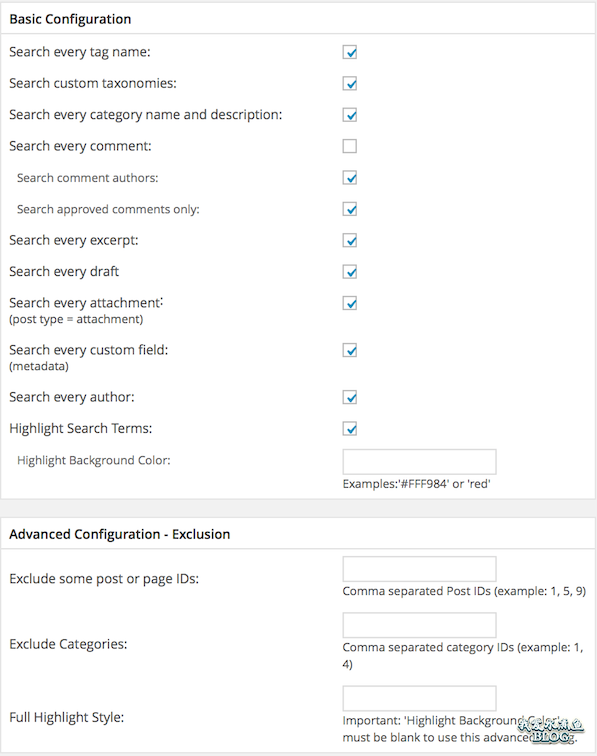Click the 'Search every category name and description:' label
Screen dimensions: 597x756
(x=146, y=115)
